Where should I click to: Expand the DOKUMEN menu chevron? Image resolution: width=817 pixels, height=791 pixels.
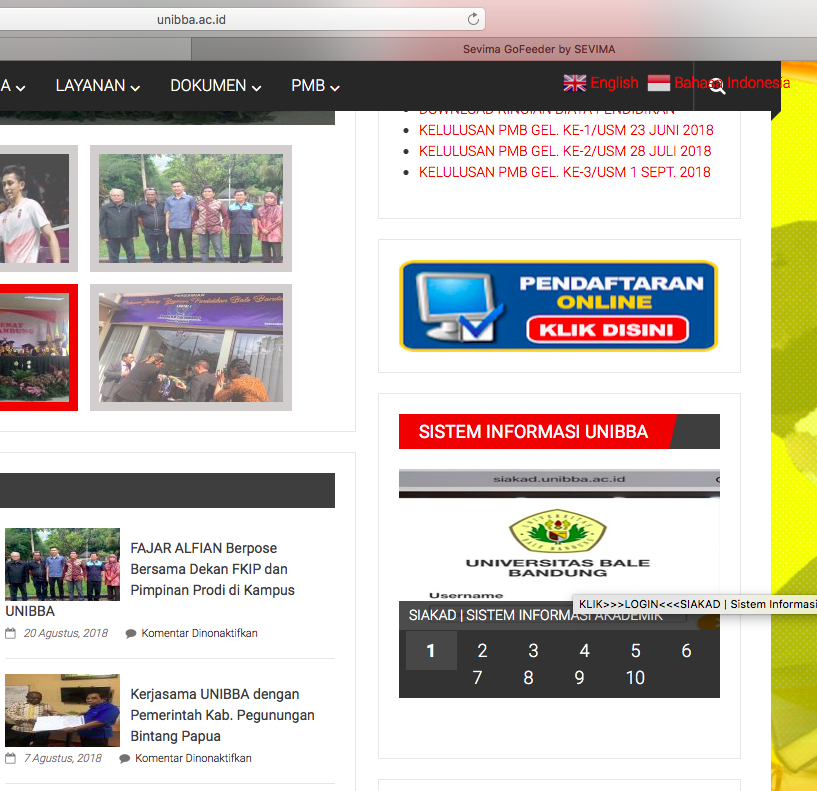coord(256,88)
